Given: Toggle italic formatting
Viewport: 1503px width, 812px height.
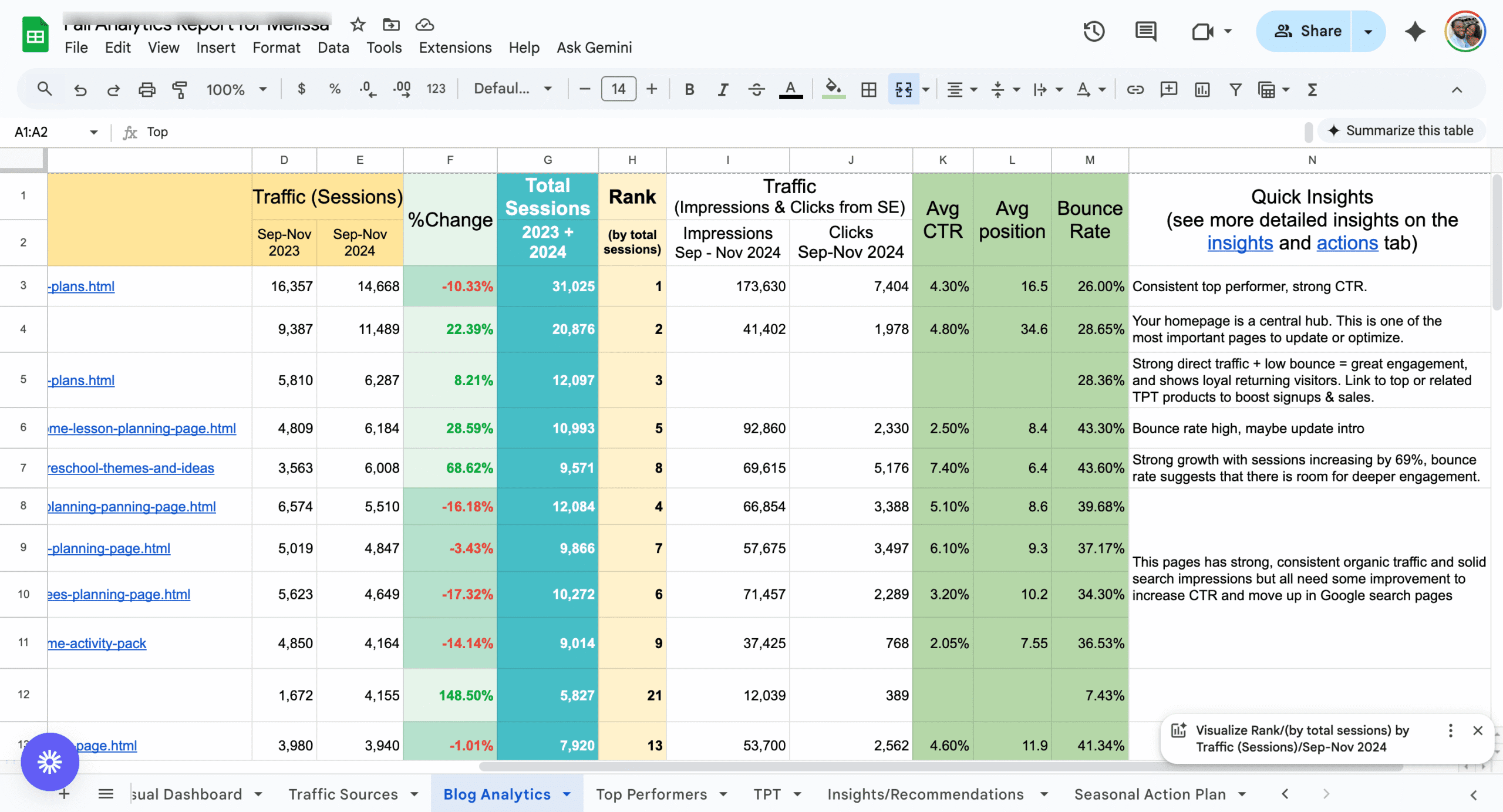Looking at the screenshot, I should [x=723, y=89].
